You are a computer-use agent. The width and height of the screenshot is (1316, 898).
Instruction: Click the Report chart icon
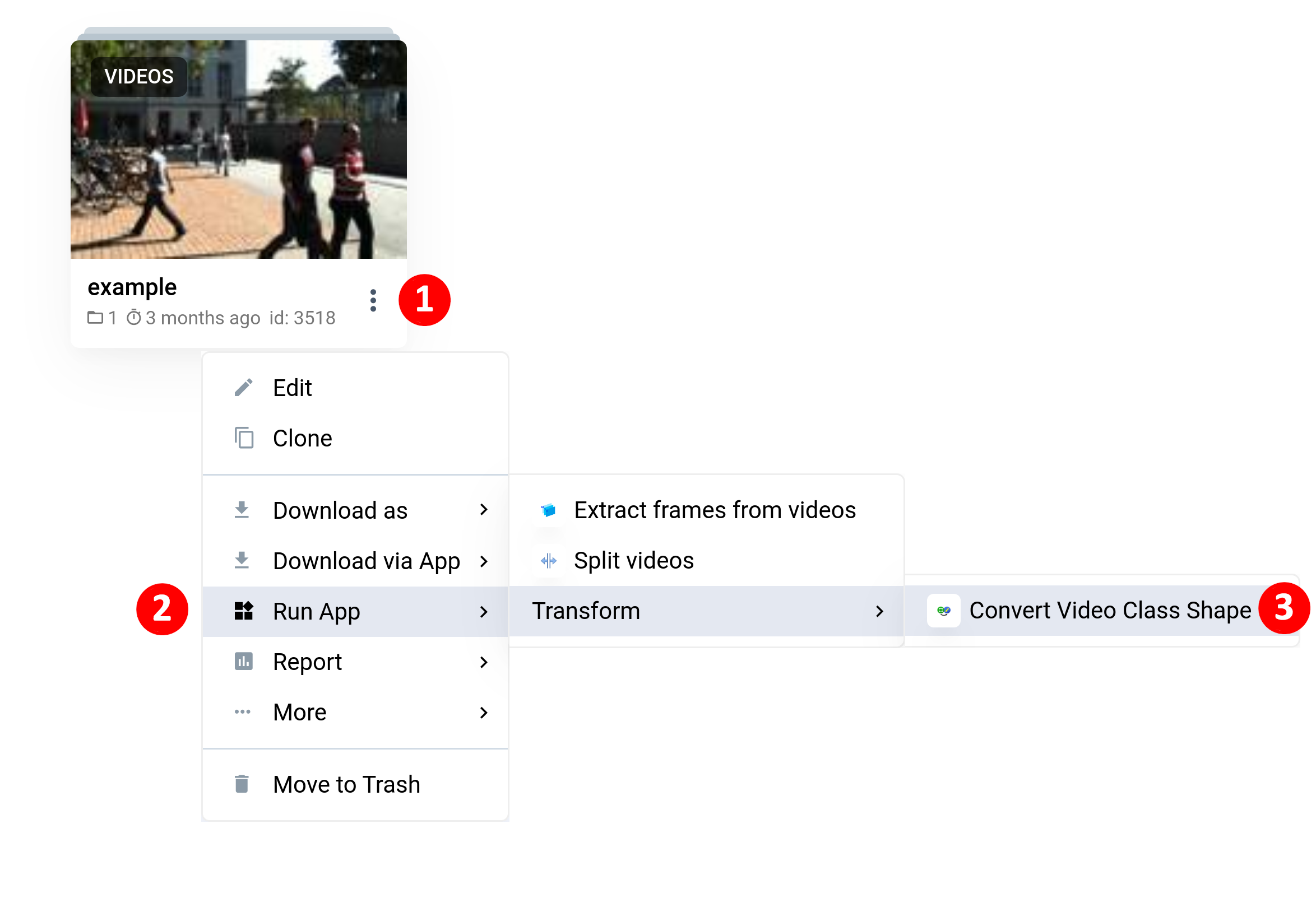[x=243, y=661]
